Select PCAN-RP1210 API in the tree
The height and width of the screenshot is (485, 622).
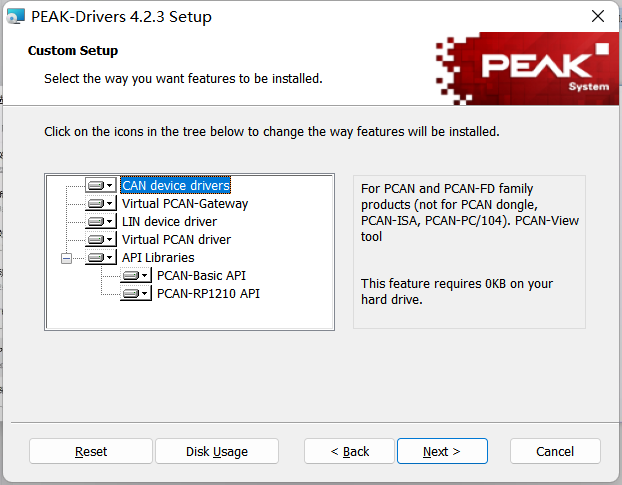[208, 293]
